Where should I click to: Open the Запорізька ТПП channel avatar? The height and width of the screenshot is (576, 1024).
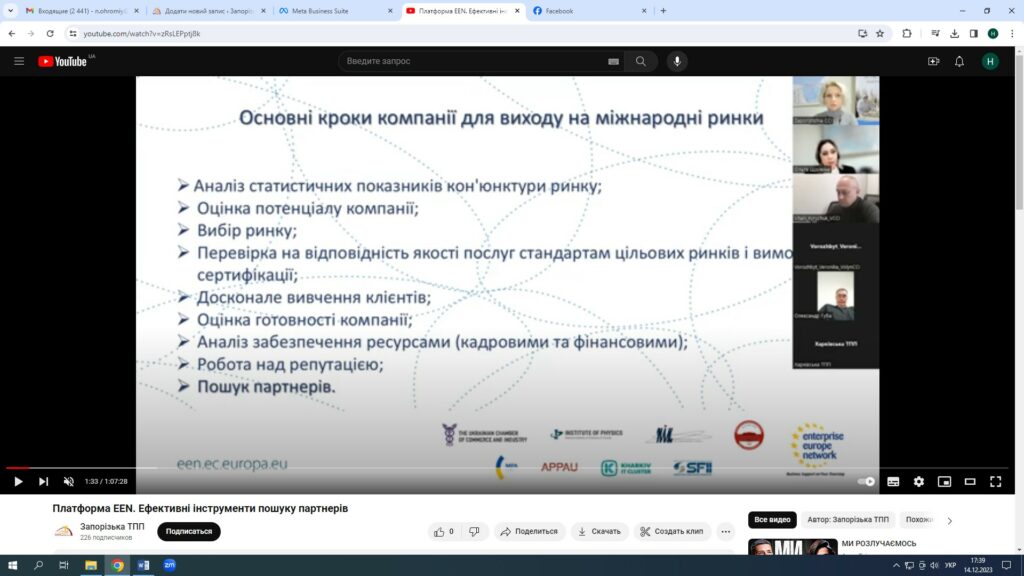(64, 531)
